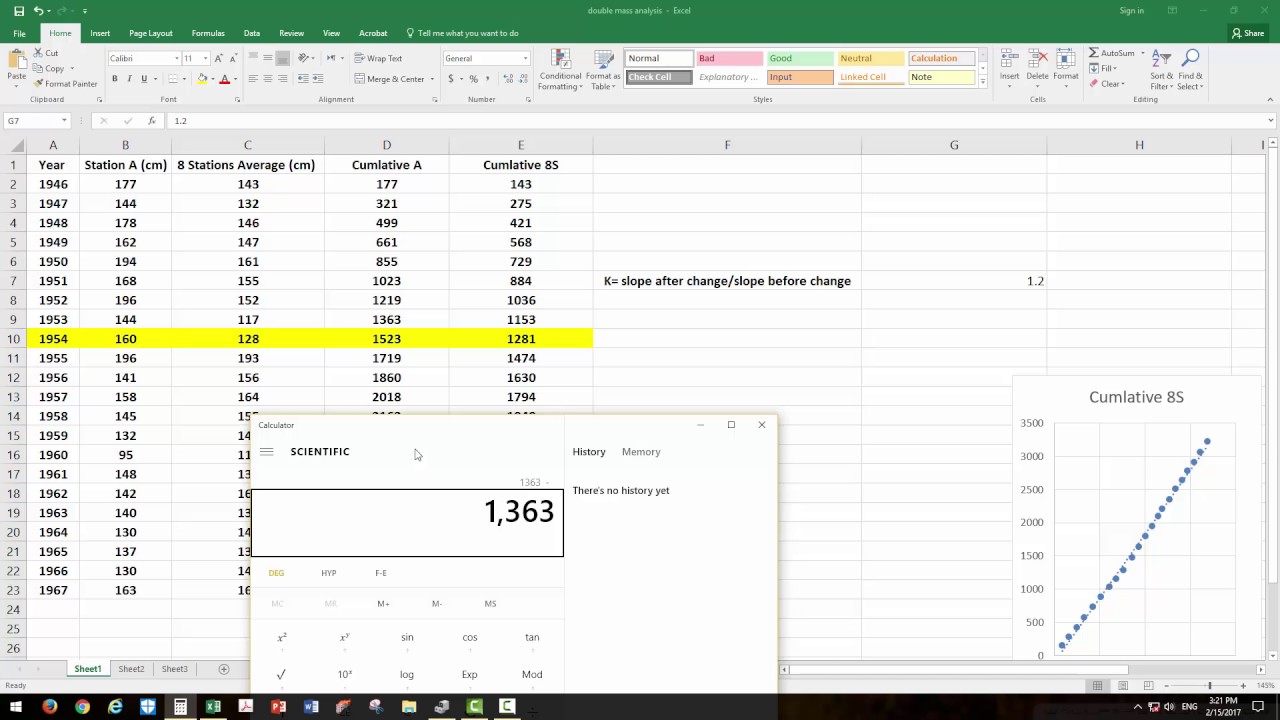Center text horizontally in cell
1280x720 pixels.
268,79
